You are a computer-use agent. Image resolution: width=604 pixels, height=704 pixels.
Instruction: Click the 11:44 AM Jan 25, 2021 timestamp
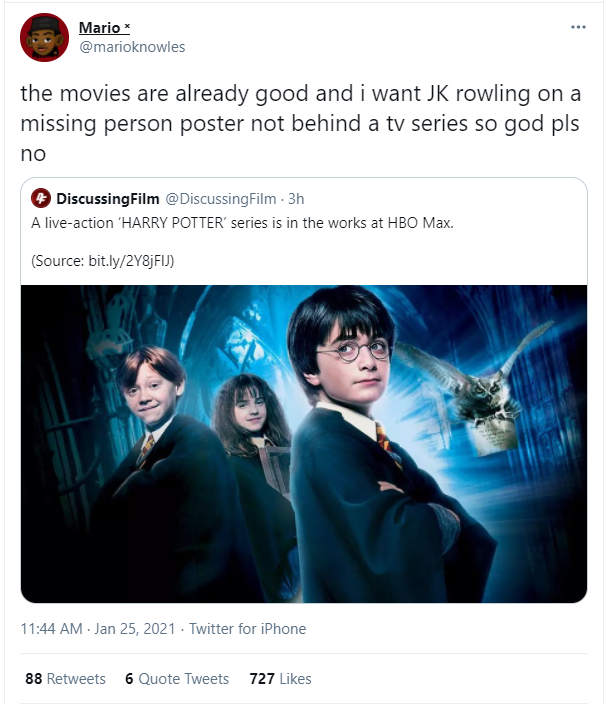(98, 629)
